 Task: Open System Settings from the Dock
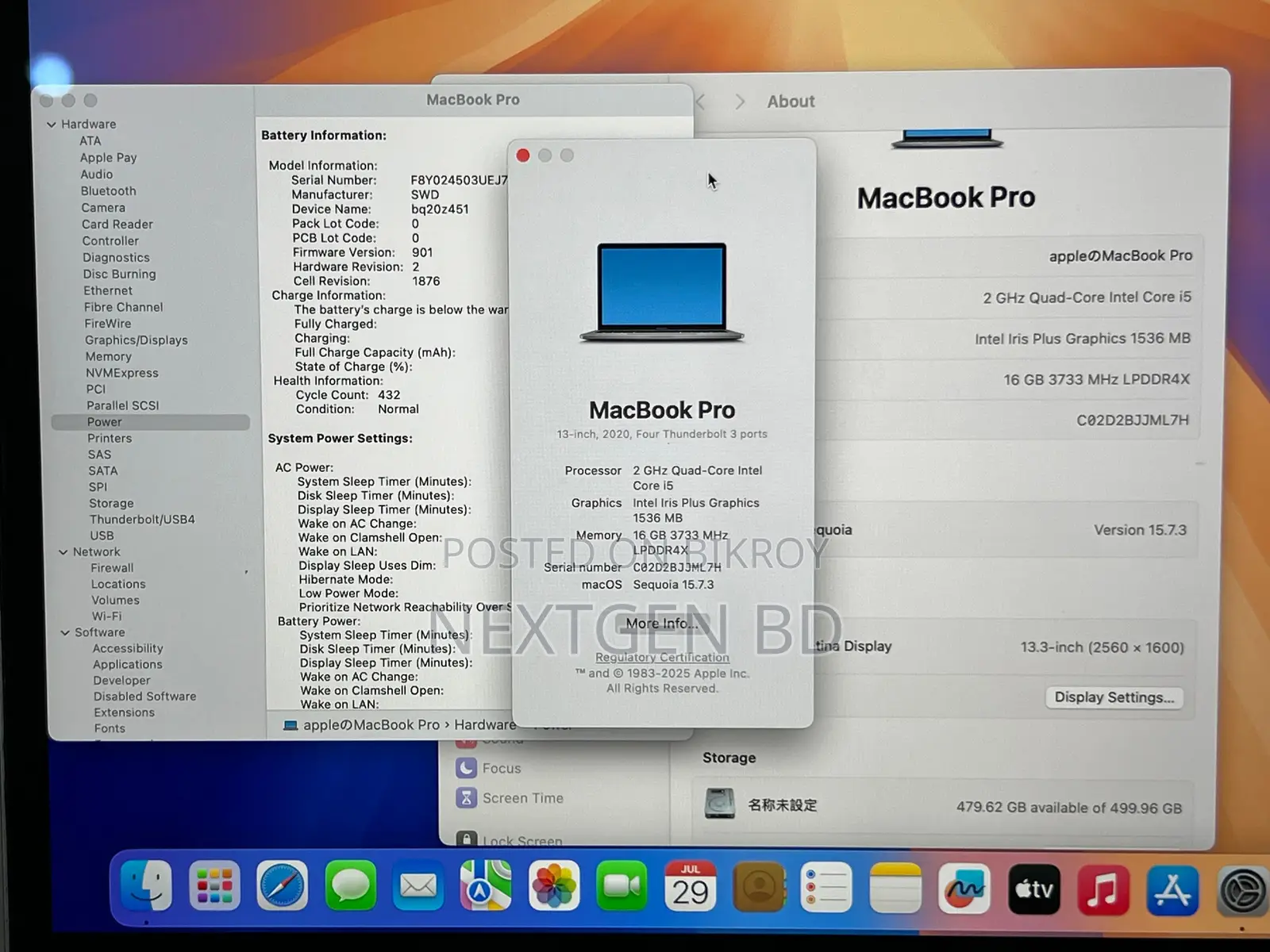point(1242,892)
